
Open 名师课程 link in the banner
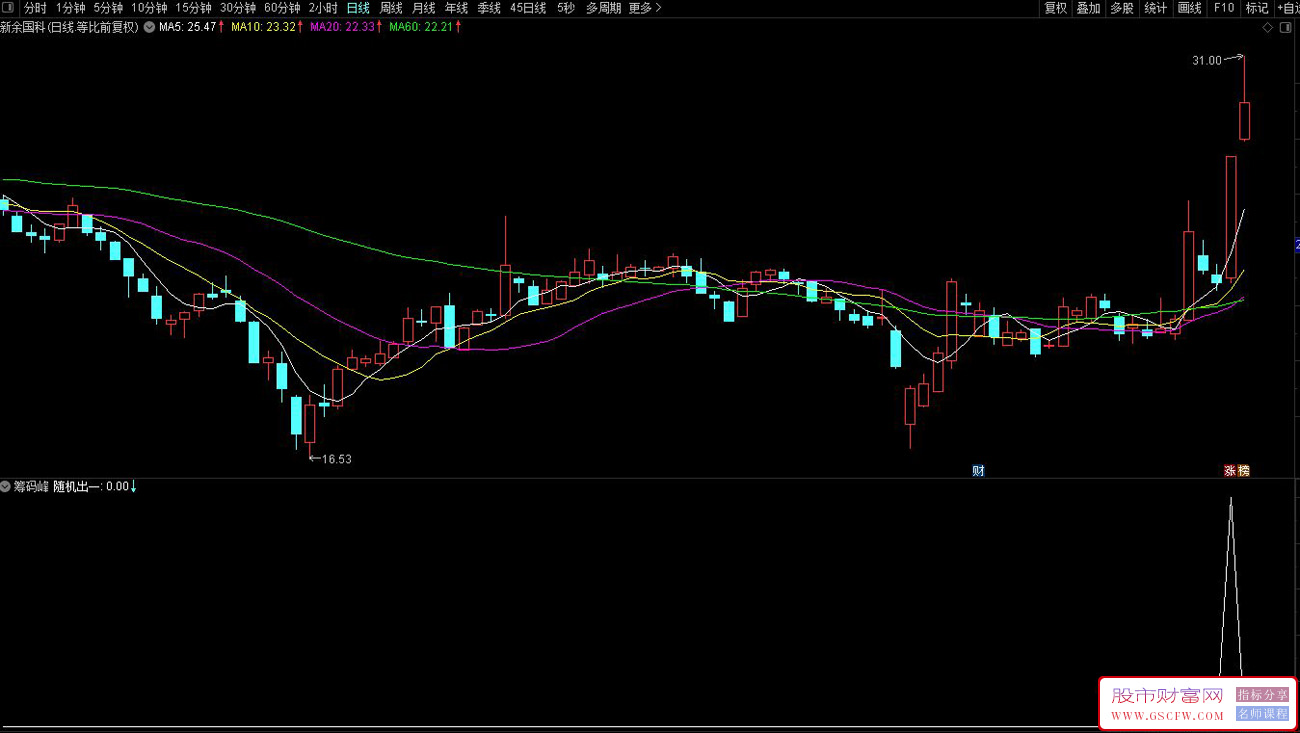point(1262,714)
